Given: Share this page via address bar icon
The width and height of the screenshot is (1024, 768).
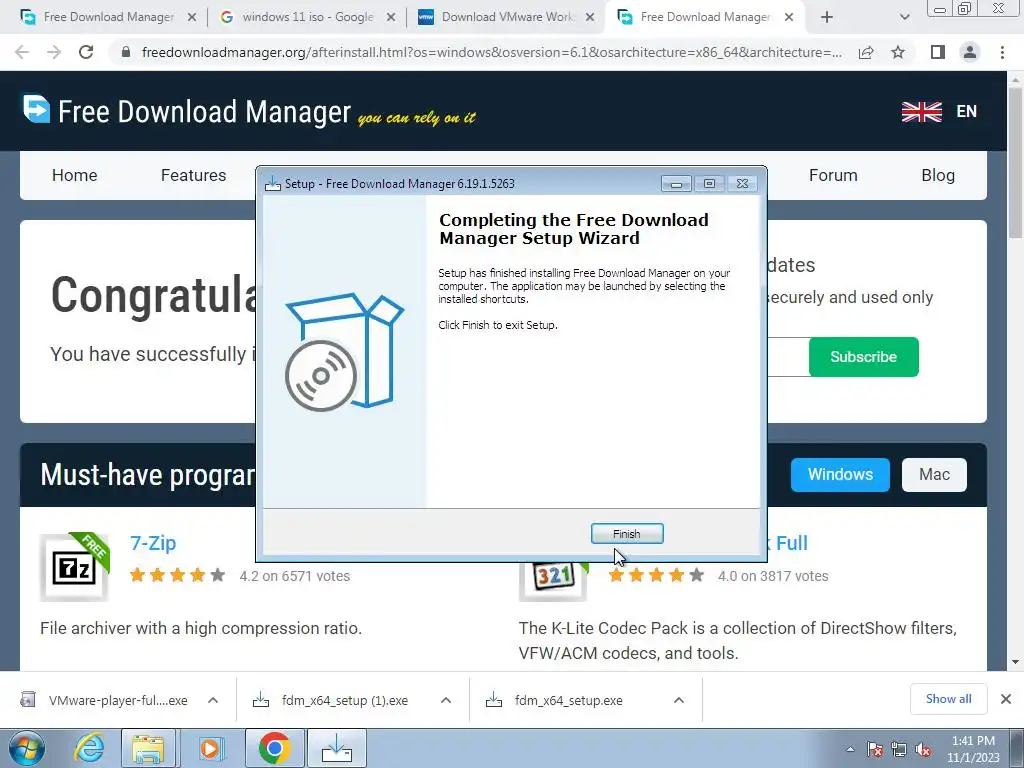Looking at the screenshot, I should pos(866,52).
